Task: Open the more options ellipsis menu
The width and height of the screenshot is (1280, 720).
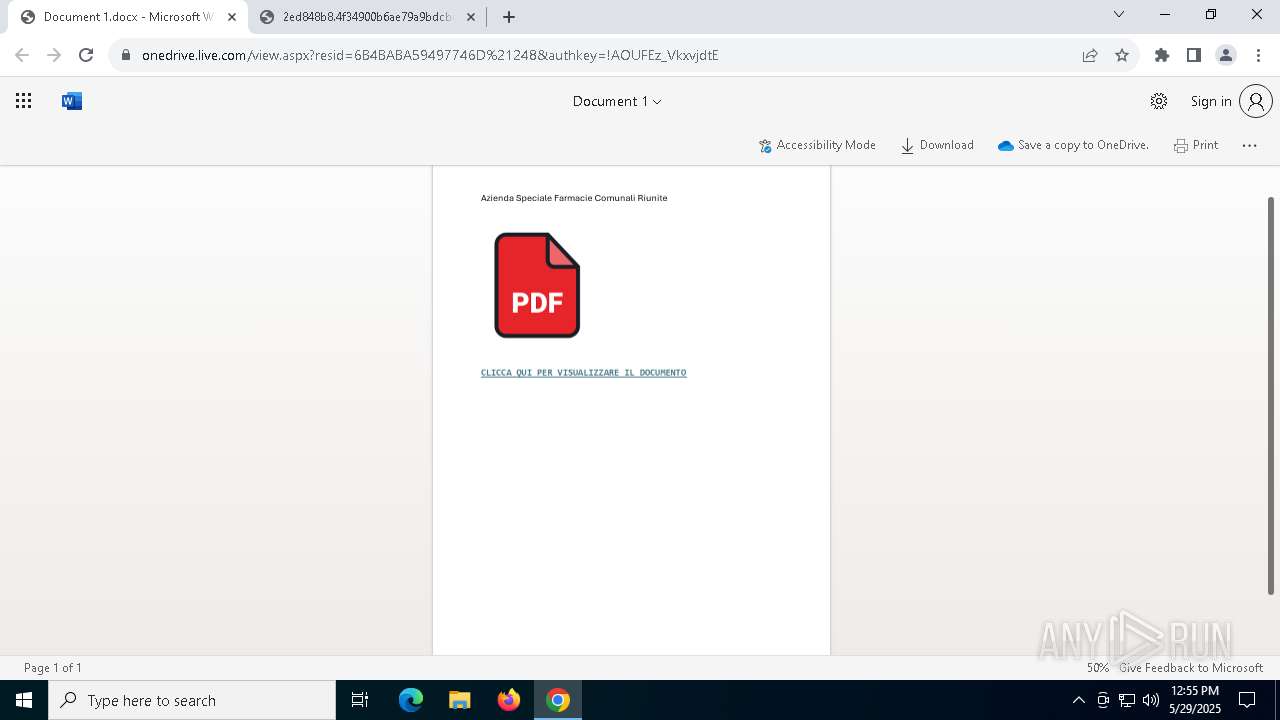Action: pos(1249,145)
